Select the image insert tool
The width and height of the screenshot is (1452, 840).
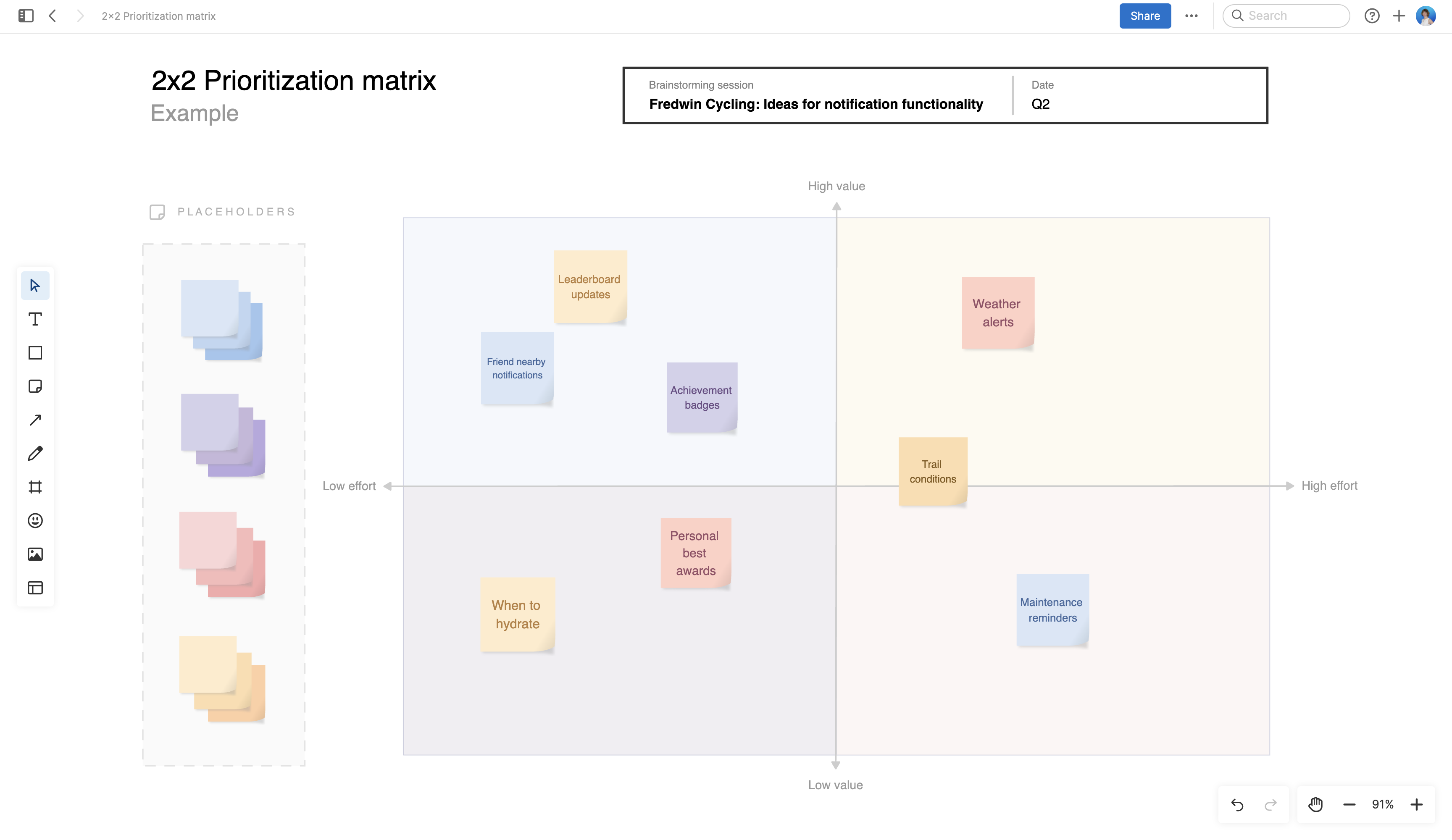[x=35, y=554]
